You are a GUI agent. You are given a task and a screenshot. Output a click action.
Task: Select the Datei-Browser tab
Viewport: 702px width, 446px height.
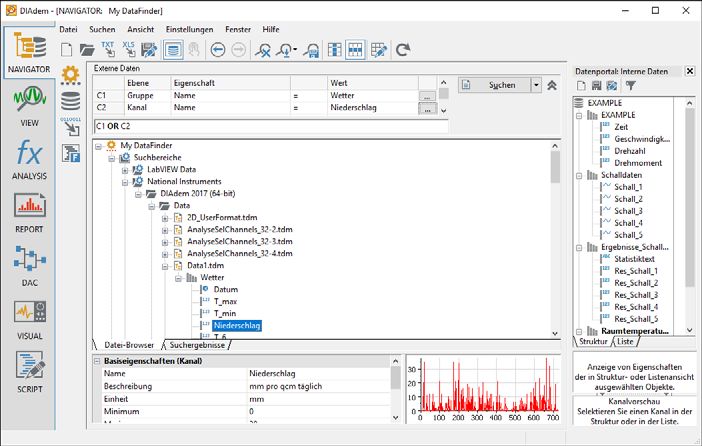[x=128, y=345]
